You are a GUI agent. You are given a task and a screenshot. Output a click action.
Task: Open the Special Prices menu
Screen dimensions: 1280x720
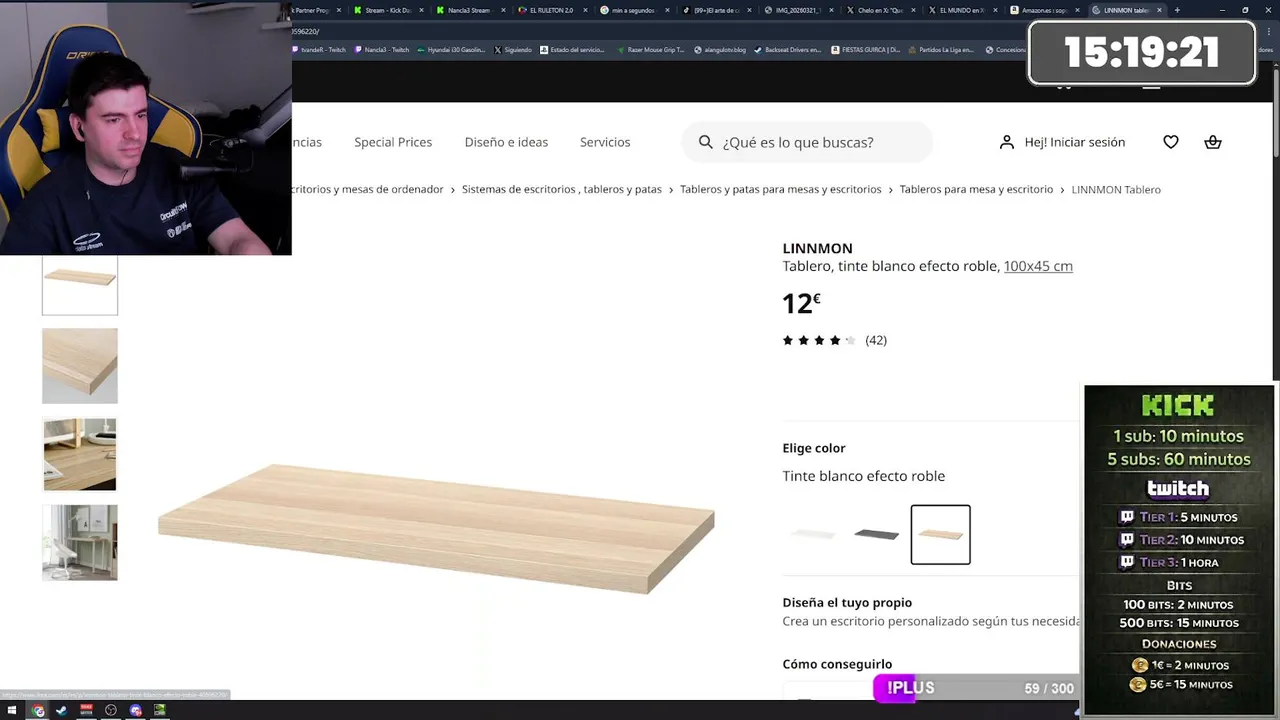click(393, 142)
